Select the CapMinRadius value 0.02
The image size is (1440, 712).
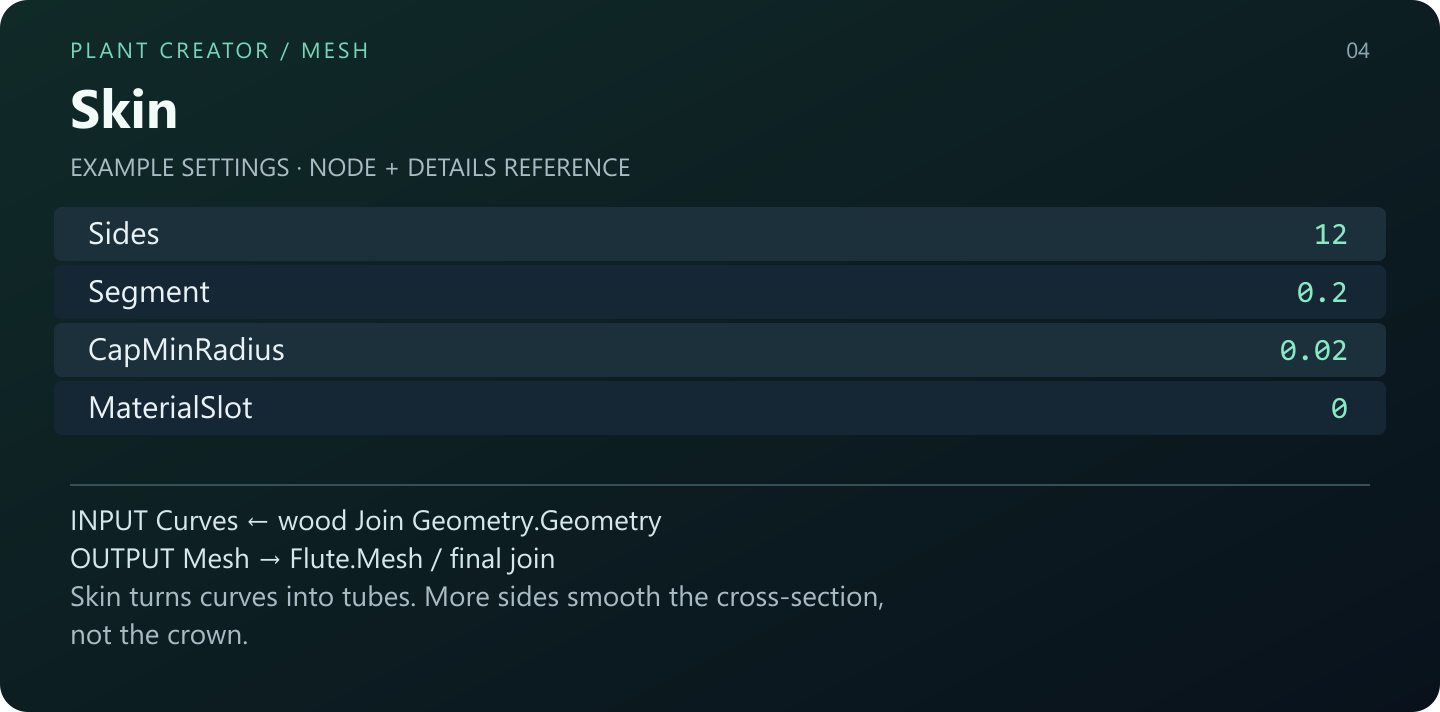(x=1314, y=351)
